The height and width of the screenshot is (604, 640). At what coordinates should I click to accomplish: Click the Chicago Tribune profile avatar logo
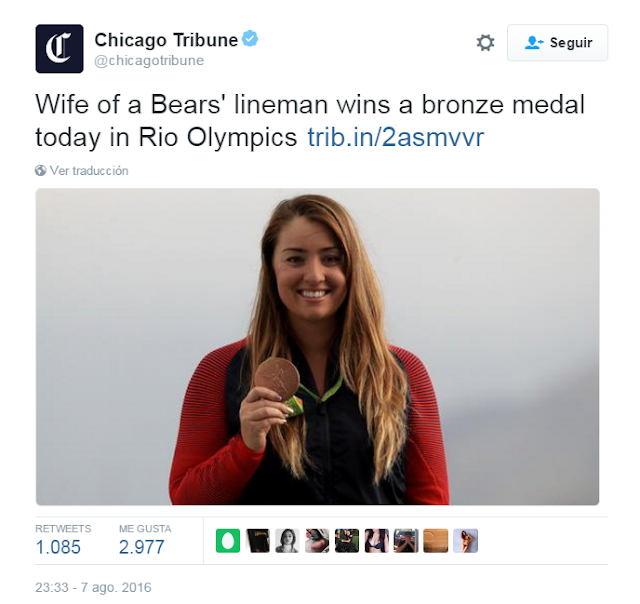click(60, 49)
